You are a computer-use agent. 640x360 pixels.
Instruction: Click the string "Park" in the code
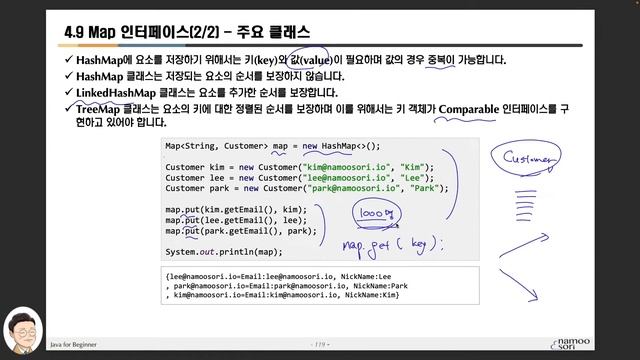(424, 189)
